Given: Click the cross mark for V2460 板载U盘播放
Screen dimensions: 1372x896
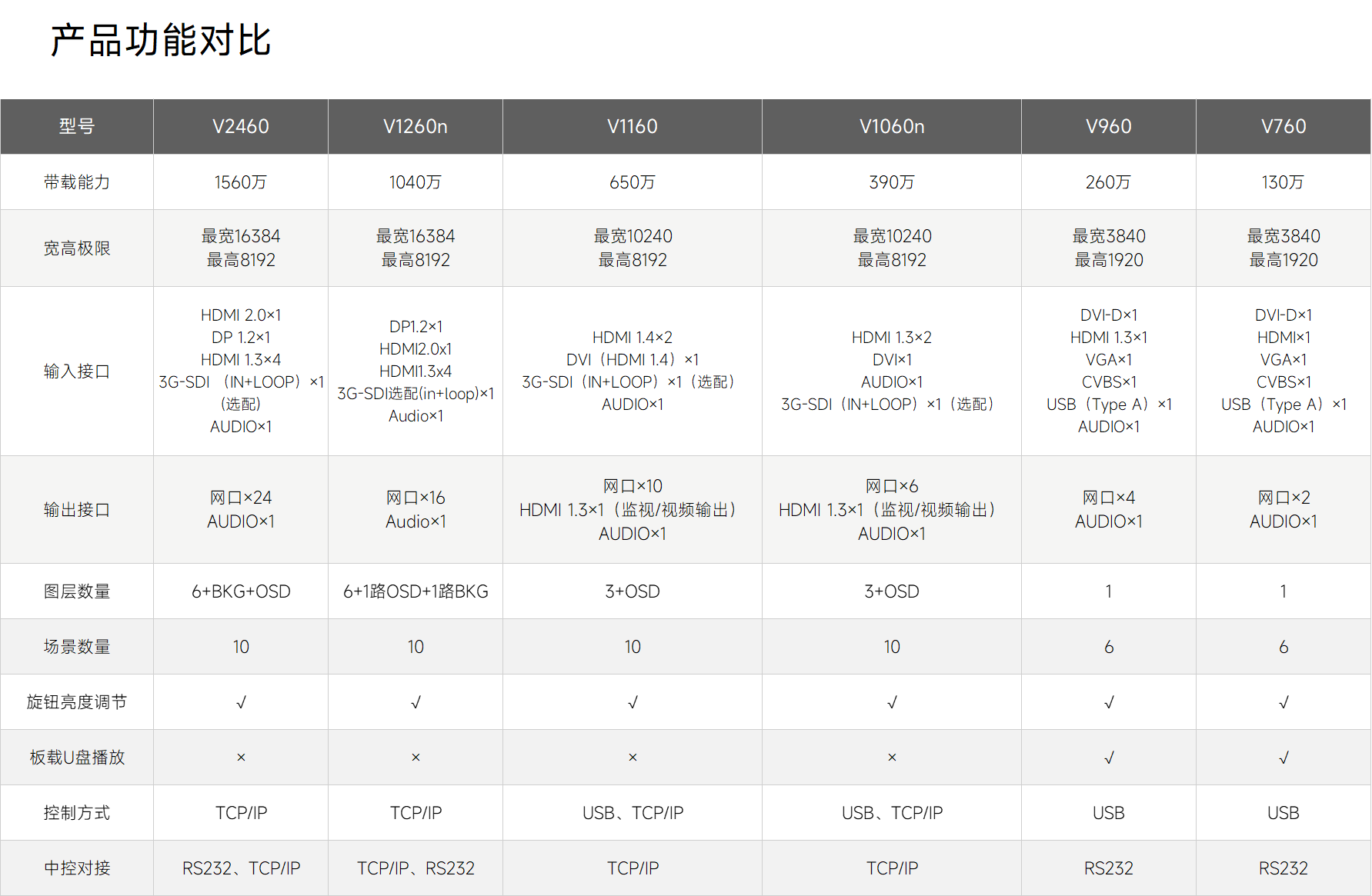Looking at the screenshot, I should point(241,758).
